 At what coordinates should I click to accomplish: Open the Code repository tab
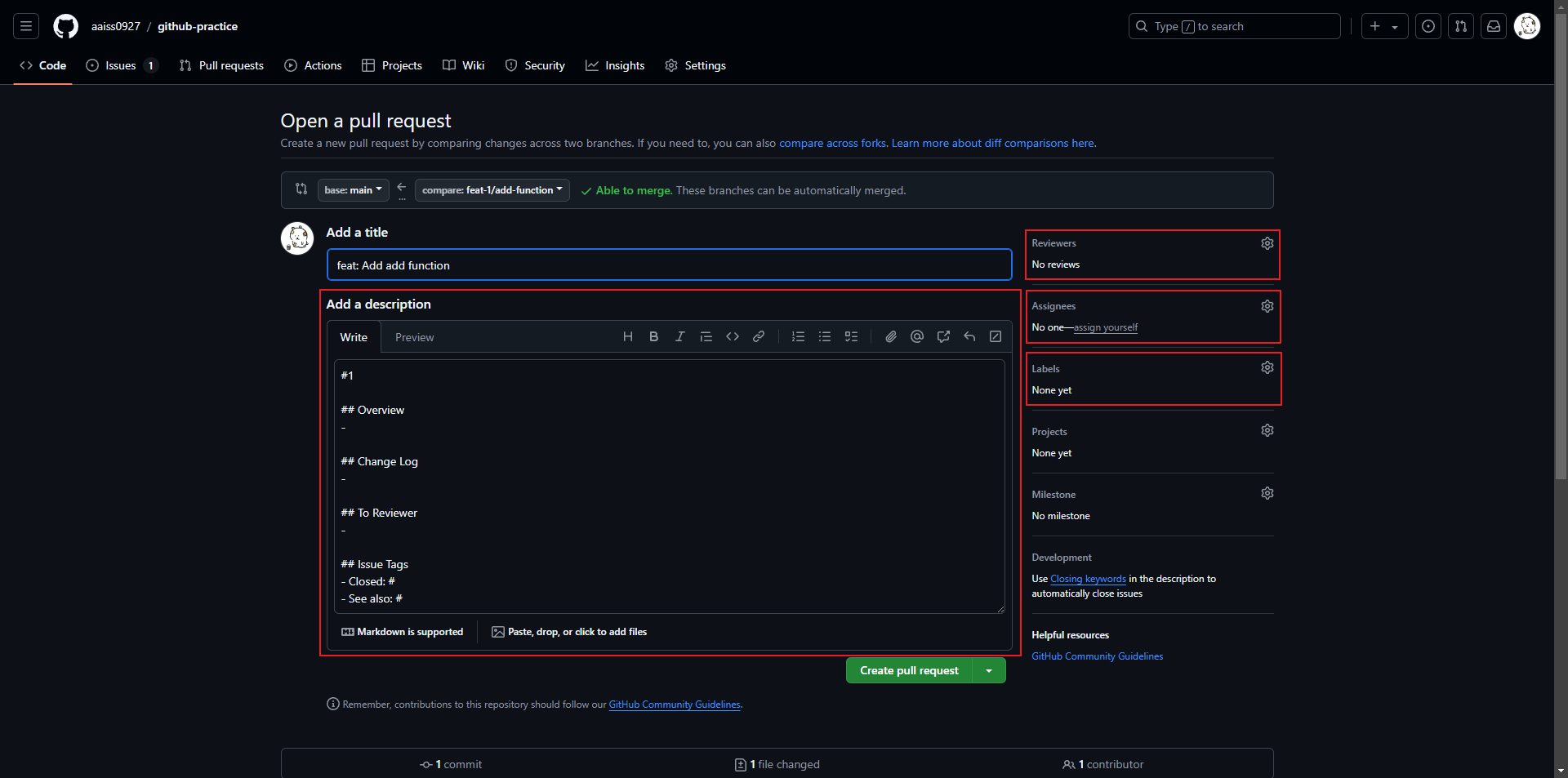click(43, 65)
